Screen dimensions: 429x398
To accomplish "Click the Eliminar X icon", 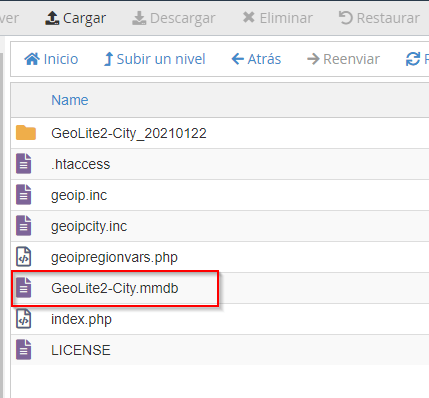I will [249, 17].
